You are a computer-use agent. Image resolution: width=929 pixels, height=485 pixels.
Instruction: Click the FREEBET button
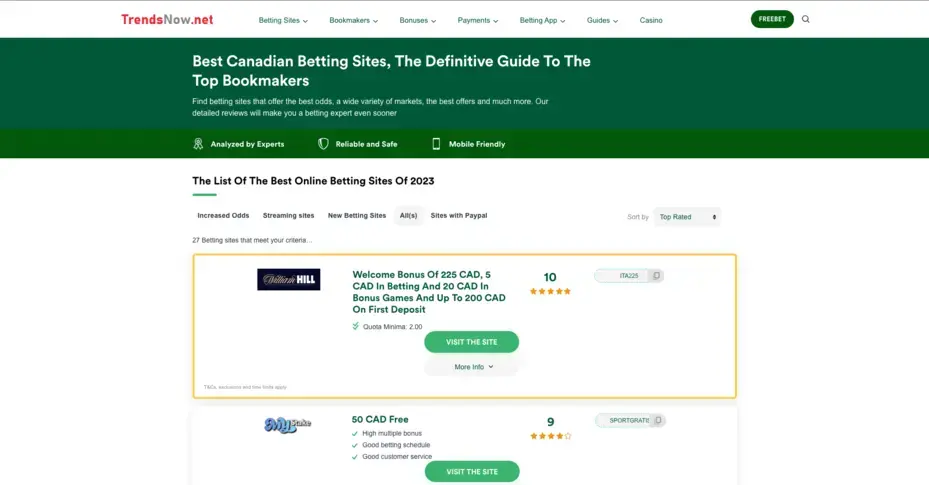tap(772, 19)
